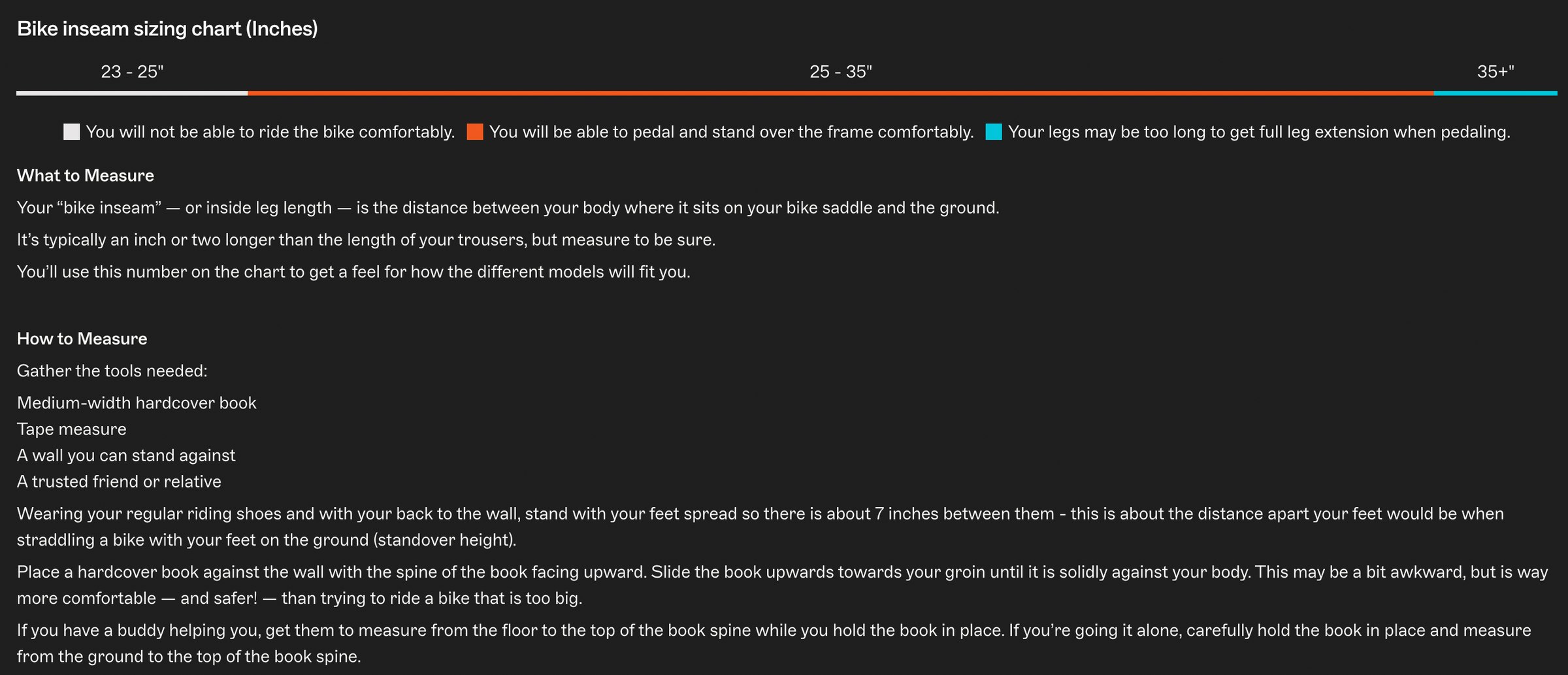Click the Tape measure list item
This screenshot has width=1568, height=675.
coord(72,429)
